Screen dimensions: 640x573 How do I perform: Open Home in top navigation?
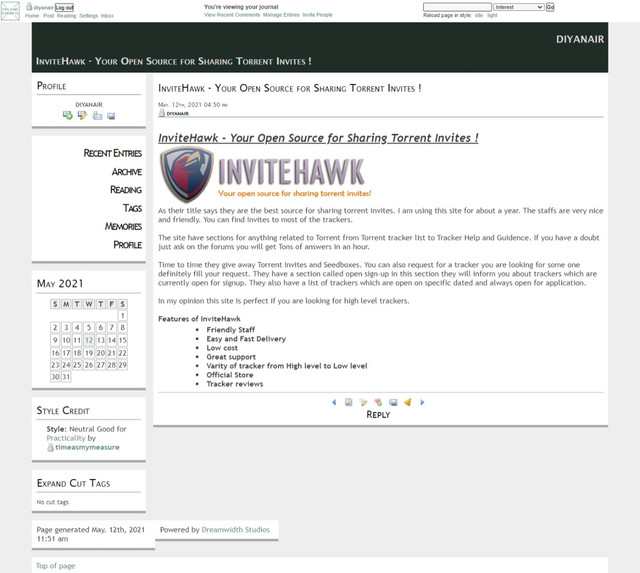pos(32,16)
